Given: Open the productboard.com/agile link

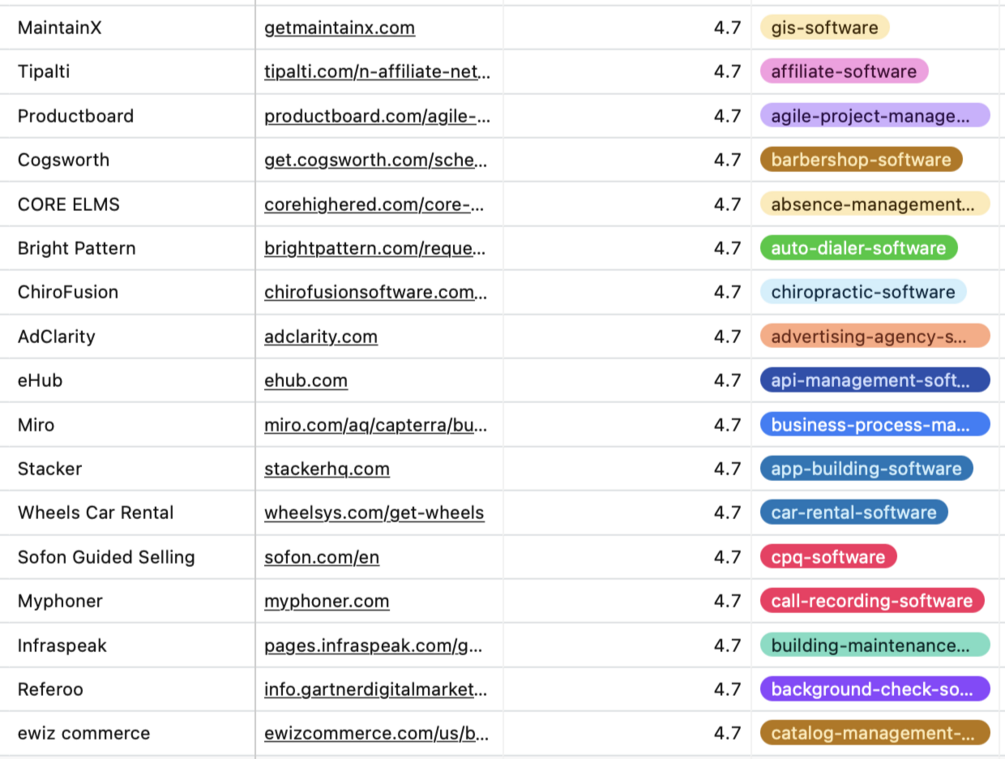Looking at the screenshot, I should [x=377, y=116].
